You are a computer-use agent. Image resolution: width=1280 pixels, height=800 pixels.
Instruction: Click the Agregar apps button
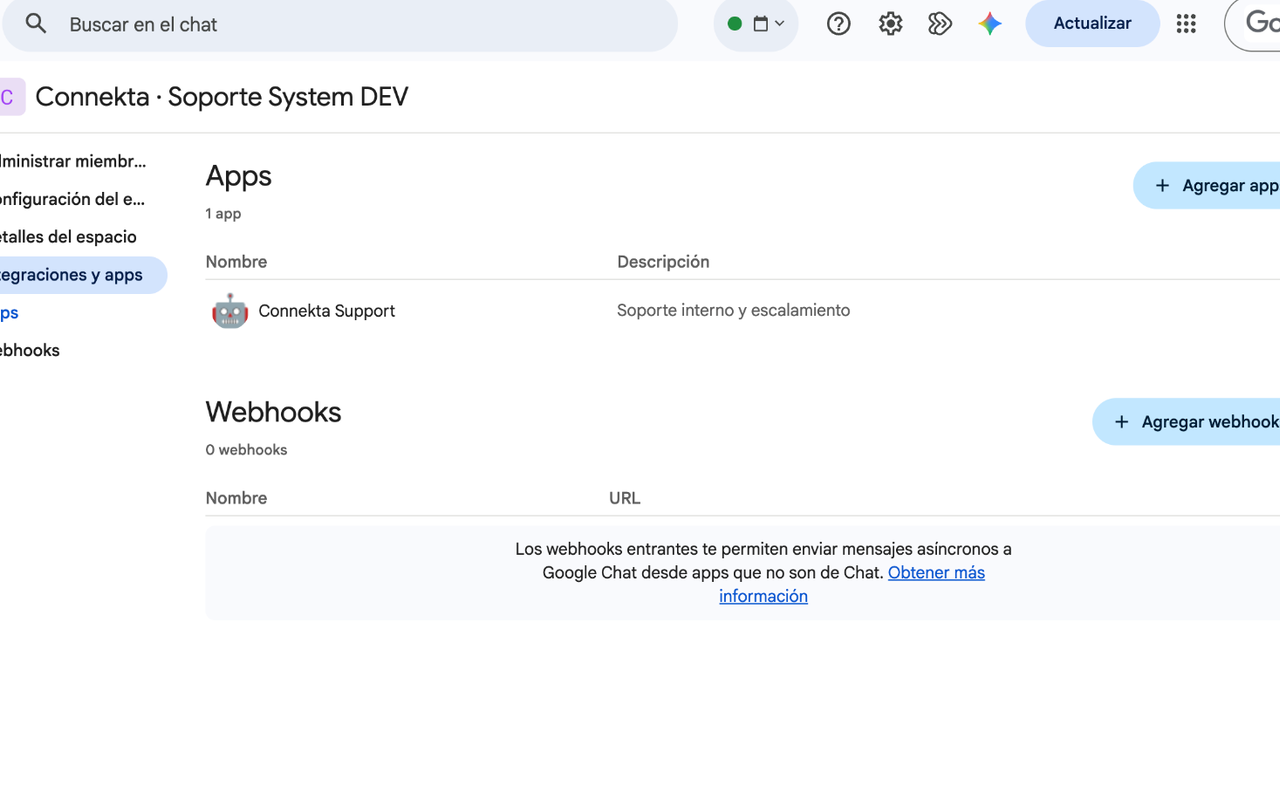(1208, 186)
